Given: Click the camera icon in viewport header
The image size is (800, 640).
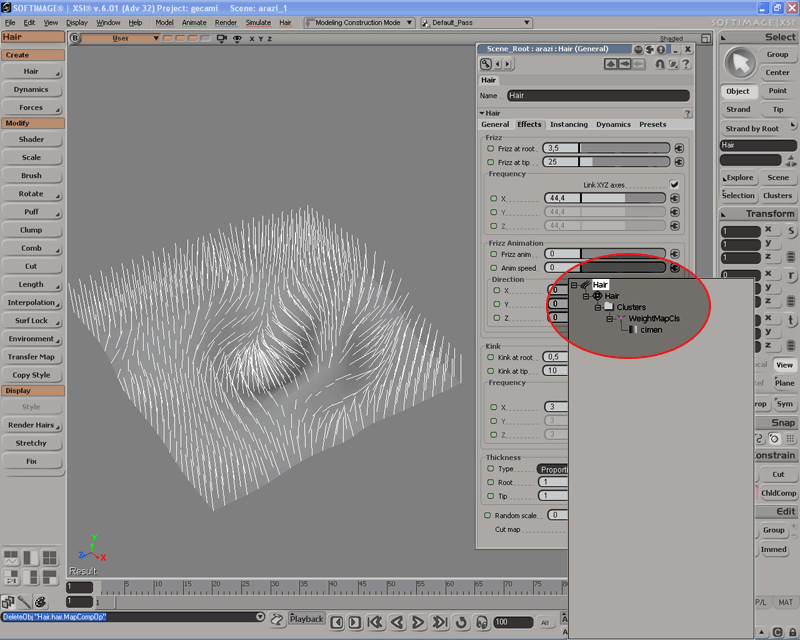Looking at the screenshot, I should click(x=223, y=39).
